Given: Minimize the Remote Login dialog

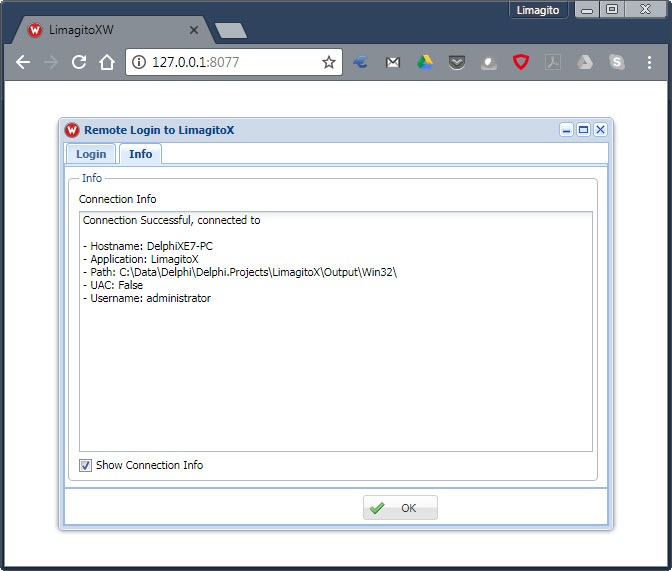Looking at the screenshot, I should pyautogui.click(x=566, y=130).
